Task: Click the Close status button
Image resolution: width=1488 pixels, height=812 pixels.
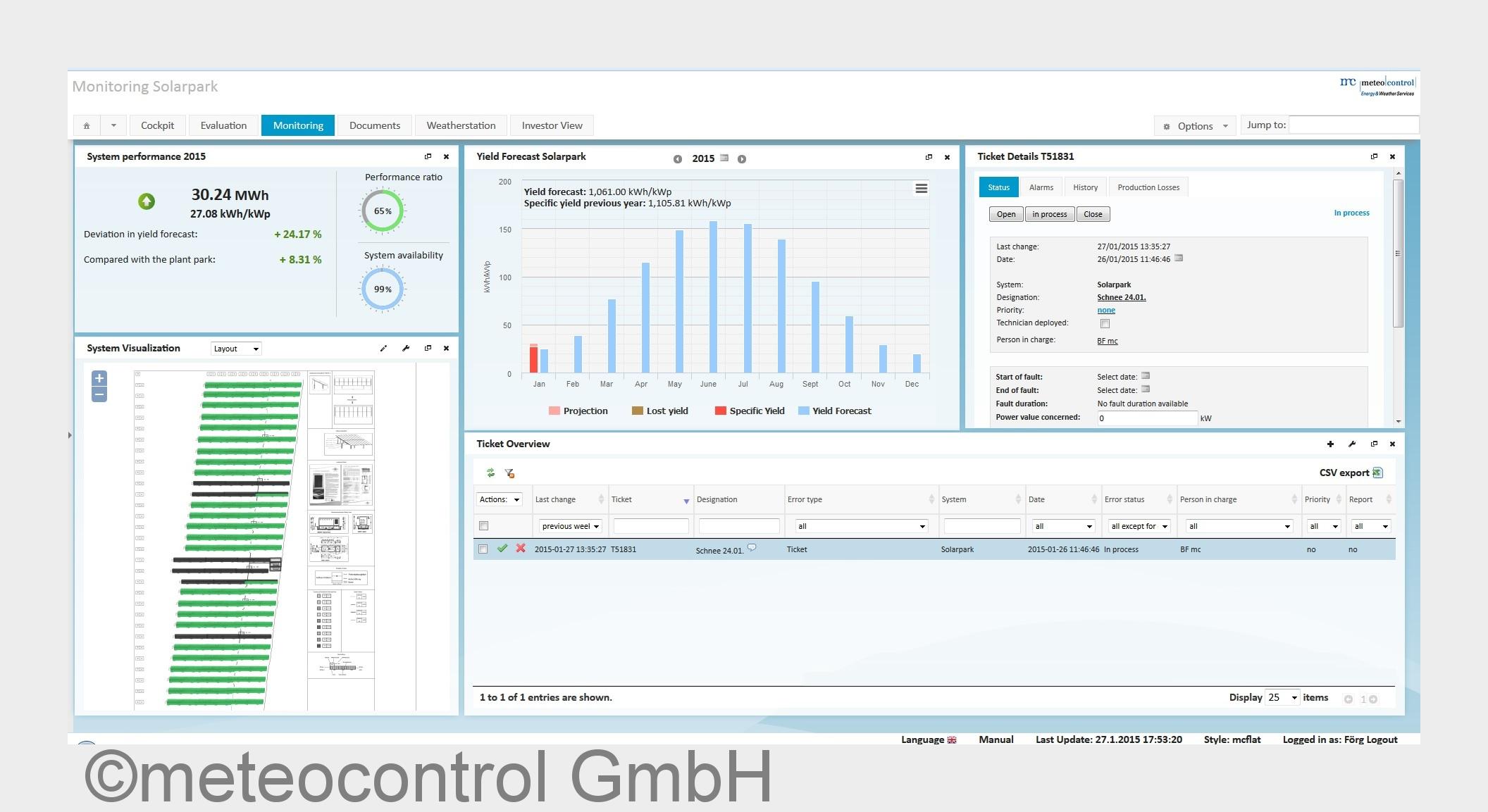Action: point(1093,214)
